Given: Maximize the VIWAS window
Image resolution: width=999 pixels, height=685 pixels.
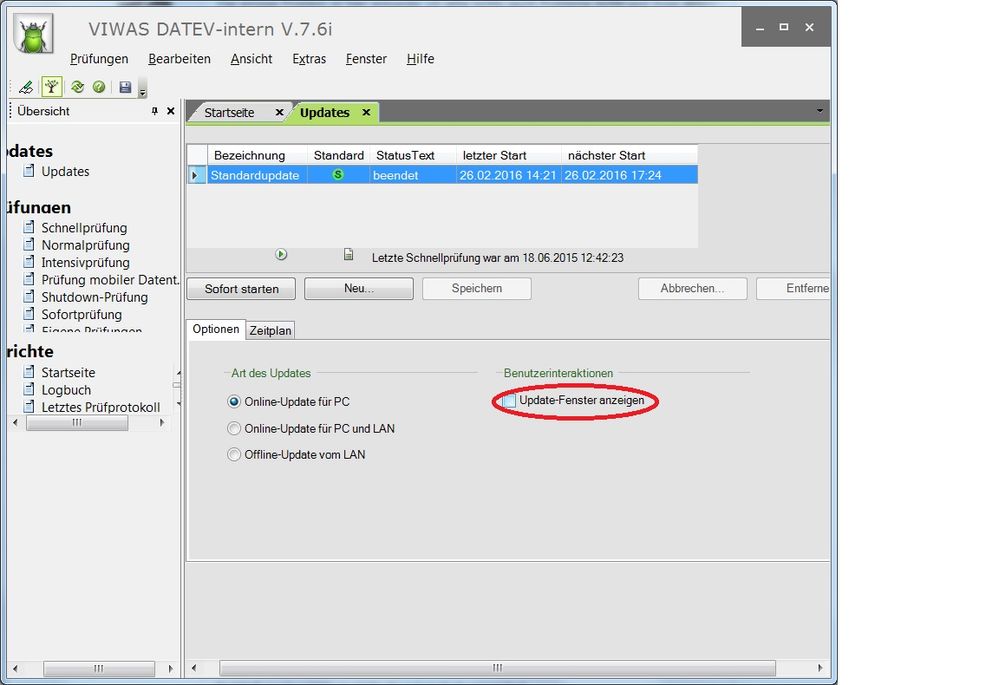Looking at the screenshot, I should click(784, 27).
